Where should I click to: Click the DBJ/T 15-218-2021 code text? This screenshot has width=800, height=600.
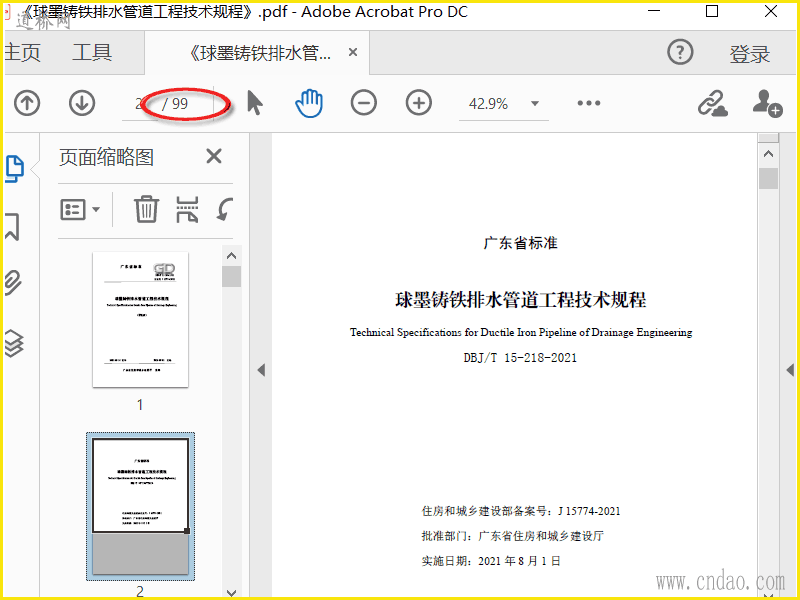(x=520, y=358)
